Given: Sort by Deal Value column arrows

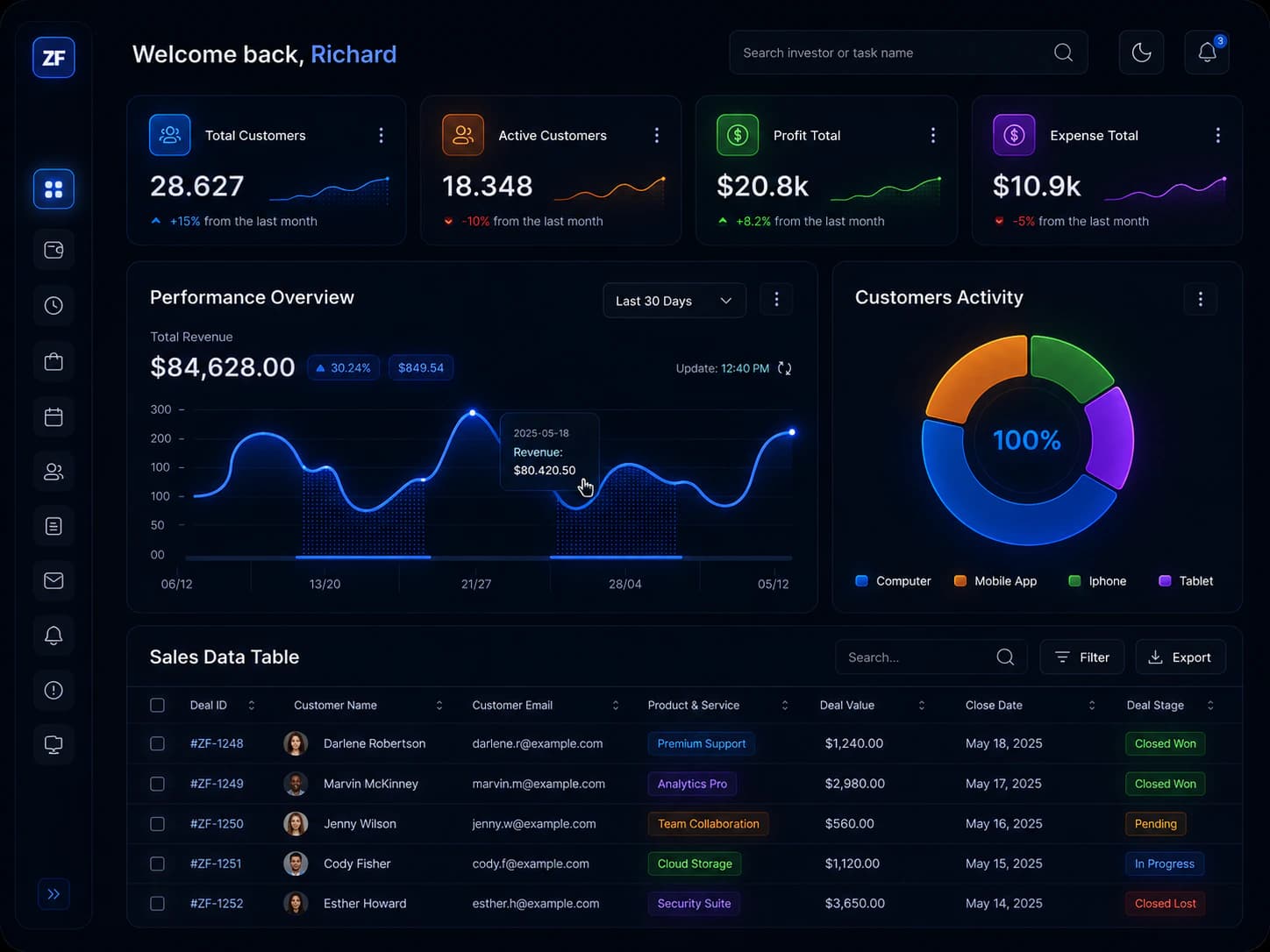Looking at the screenshot, I should pos(922,706).
